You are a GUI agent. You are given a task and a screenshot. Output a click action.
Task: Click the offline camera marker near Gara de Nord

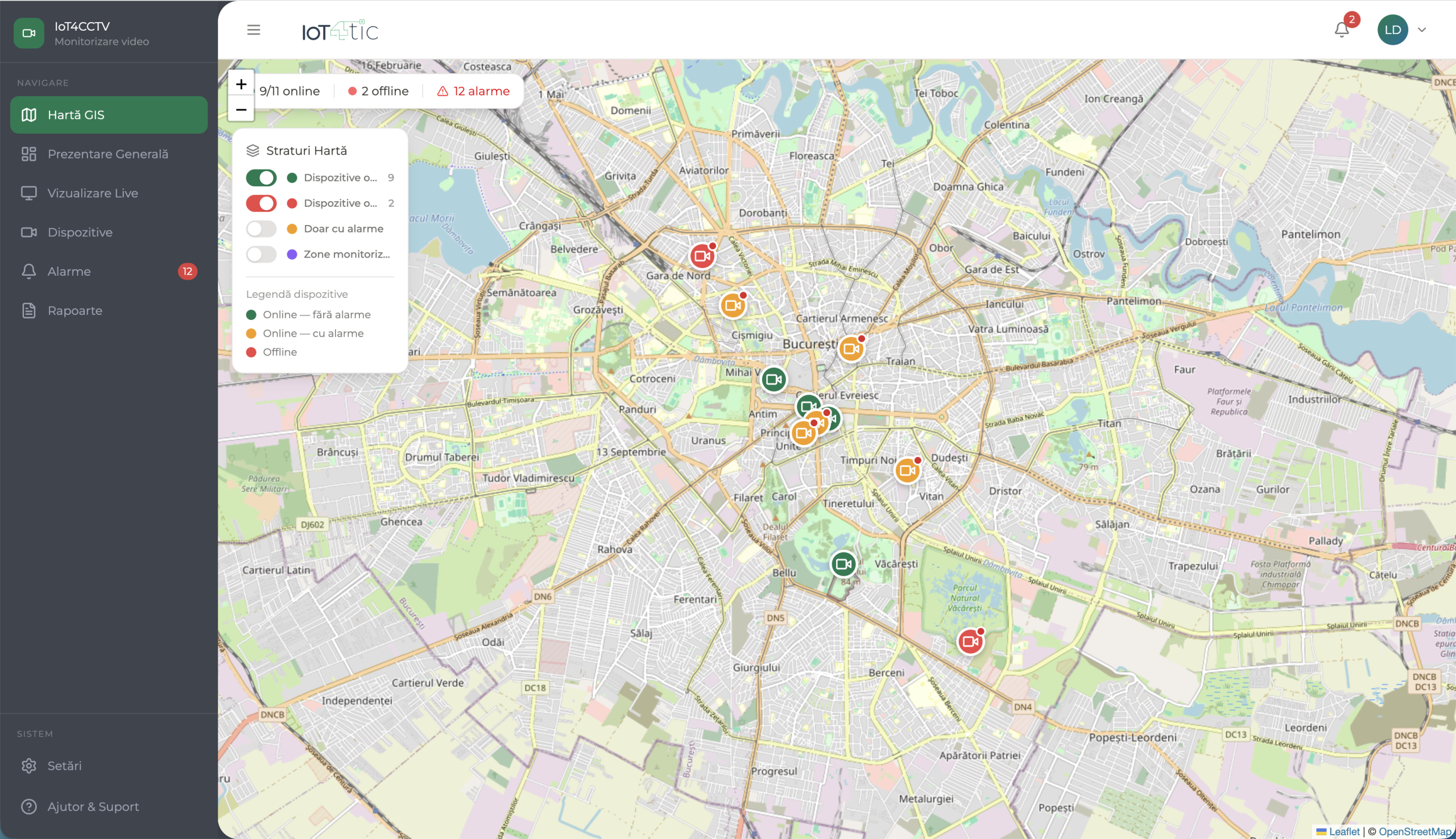coord(702,256)
